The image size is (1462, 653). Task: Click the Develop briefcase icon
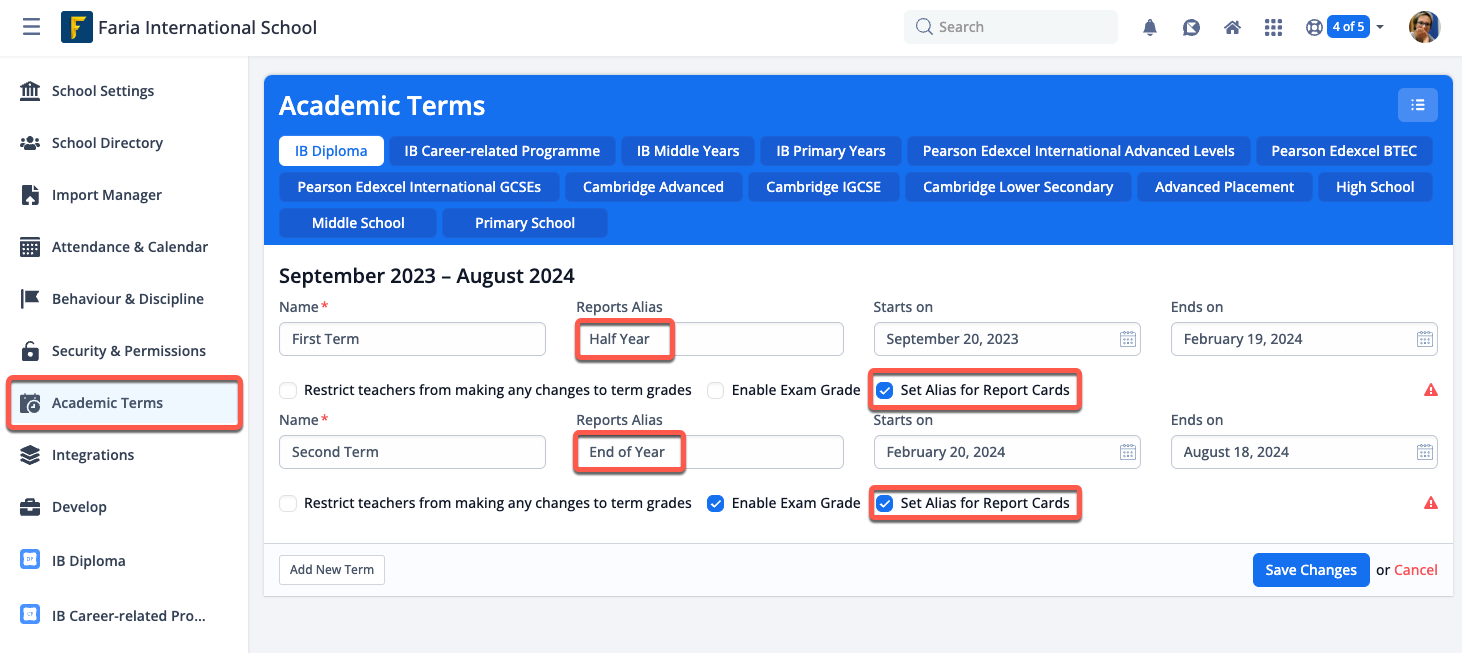[30, 507]
